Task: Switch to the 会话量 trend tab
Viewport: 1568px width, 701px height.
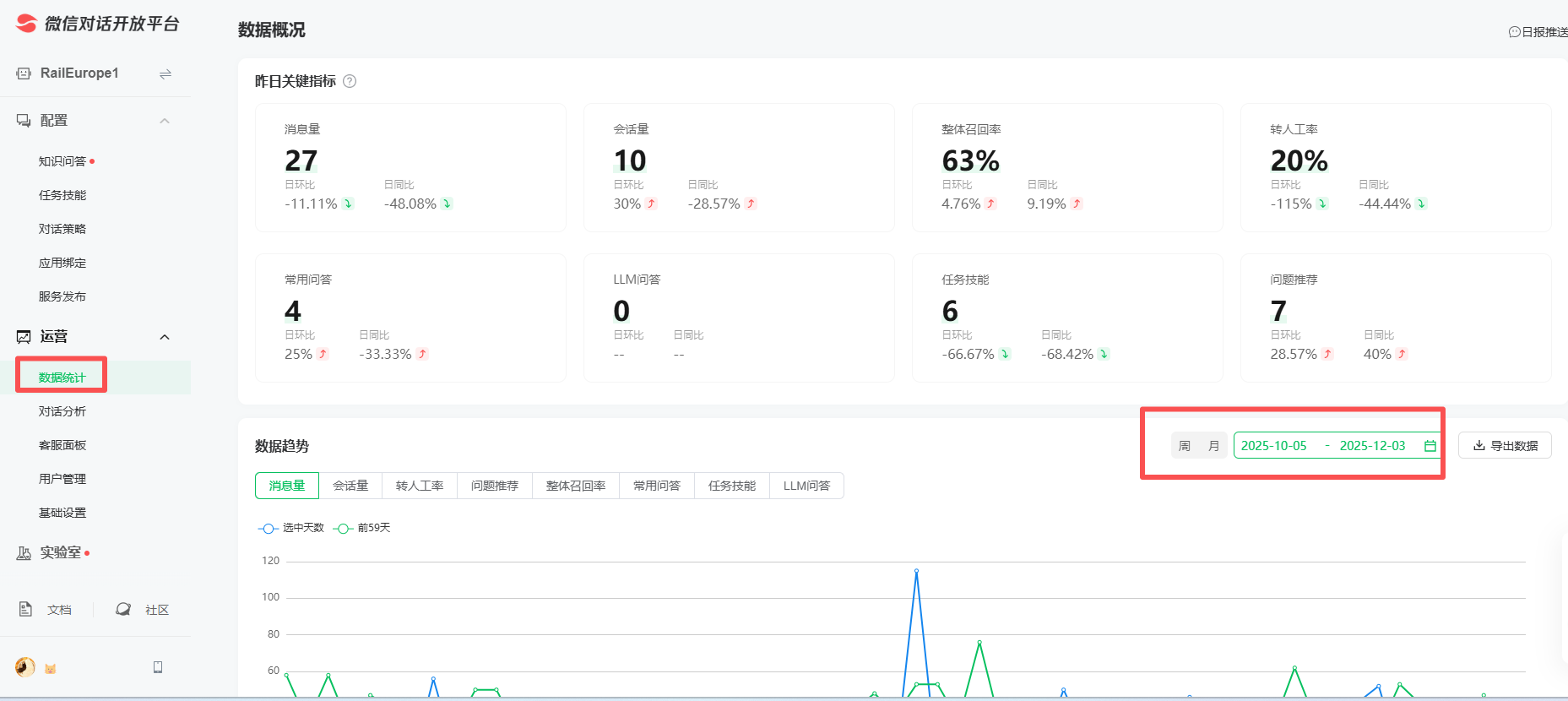Action: click(x=350, y=486)
